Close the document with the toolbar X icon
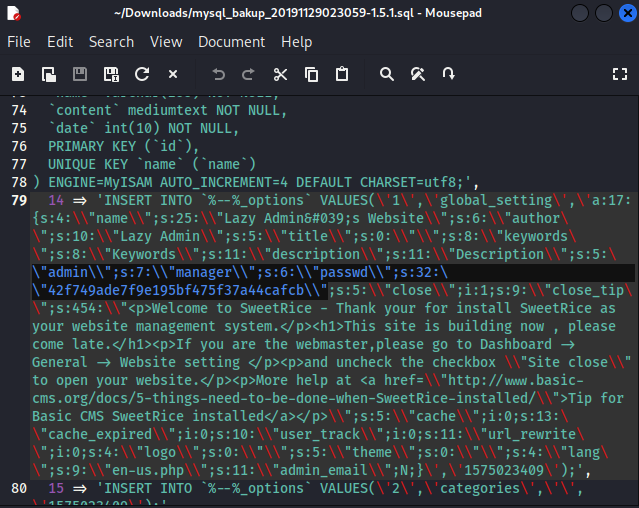Viewport: 639px width, 508px height. tap(173, 74)
